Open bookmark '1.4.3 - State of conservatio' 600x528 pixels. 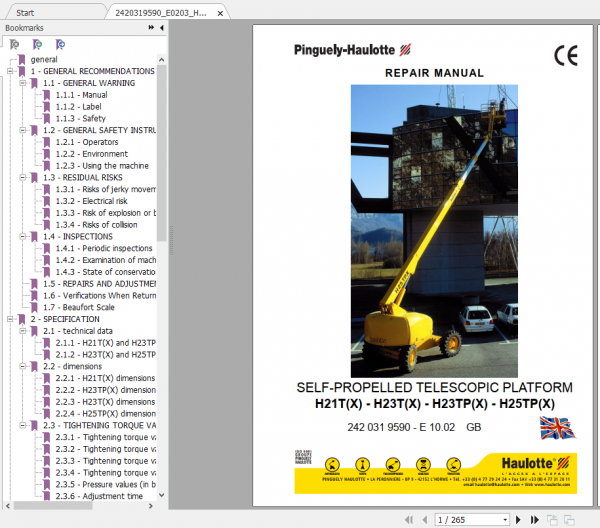106,272
